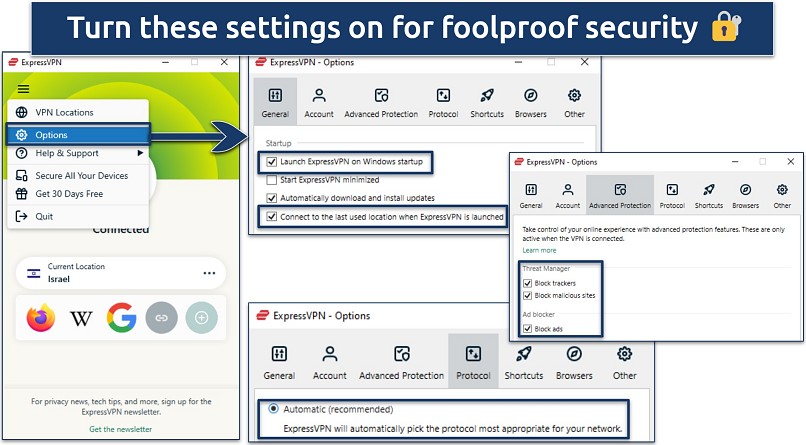
Task: Open Advanced Protection in bottom Options window
Action: point(401,363)
